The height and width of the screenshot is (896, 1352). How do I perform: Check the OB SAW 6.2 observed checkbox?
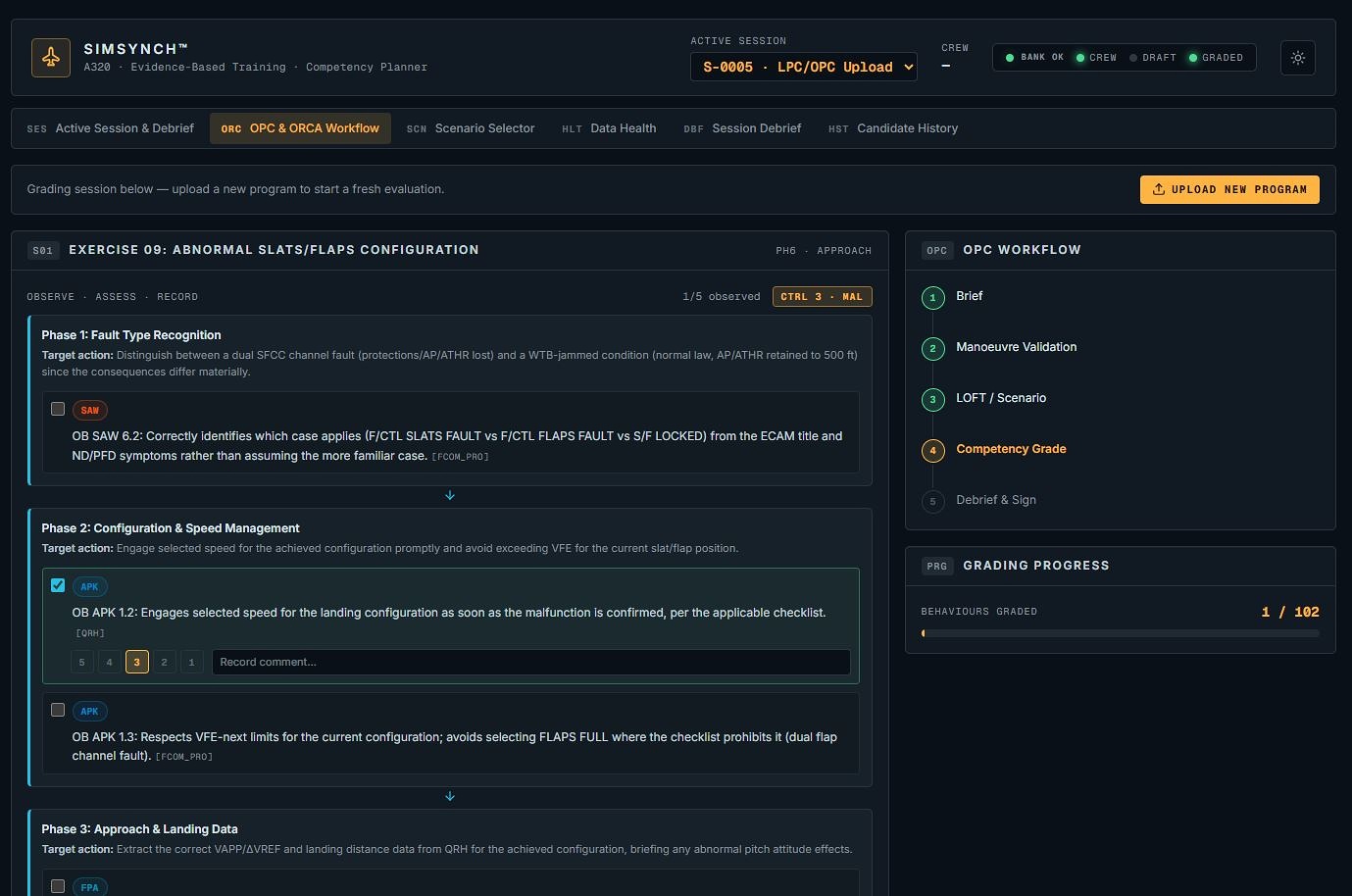[x=58, y=409]
